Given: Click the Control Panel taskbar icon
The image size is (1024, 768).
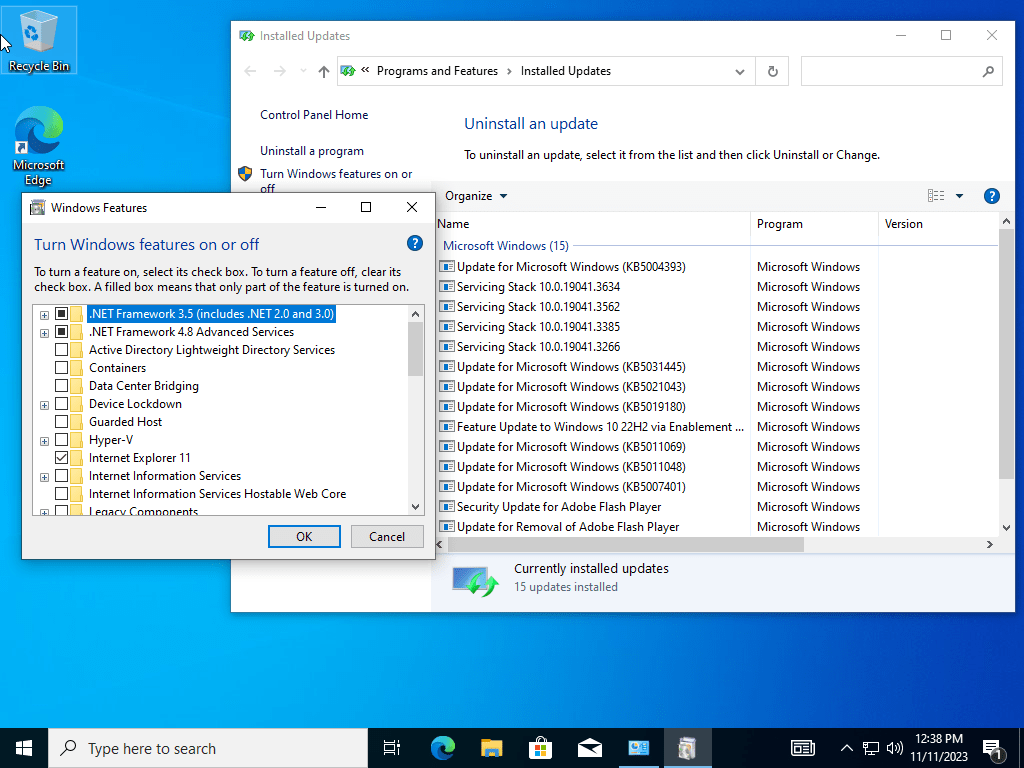Looking at the screenshot, I should tap(638, 748).
